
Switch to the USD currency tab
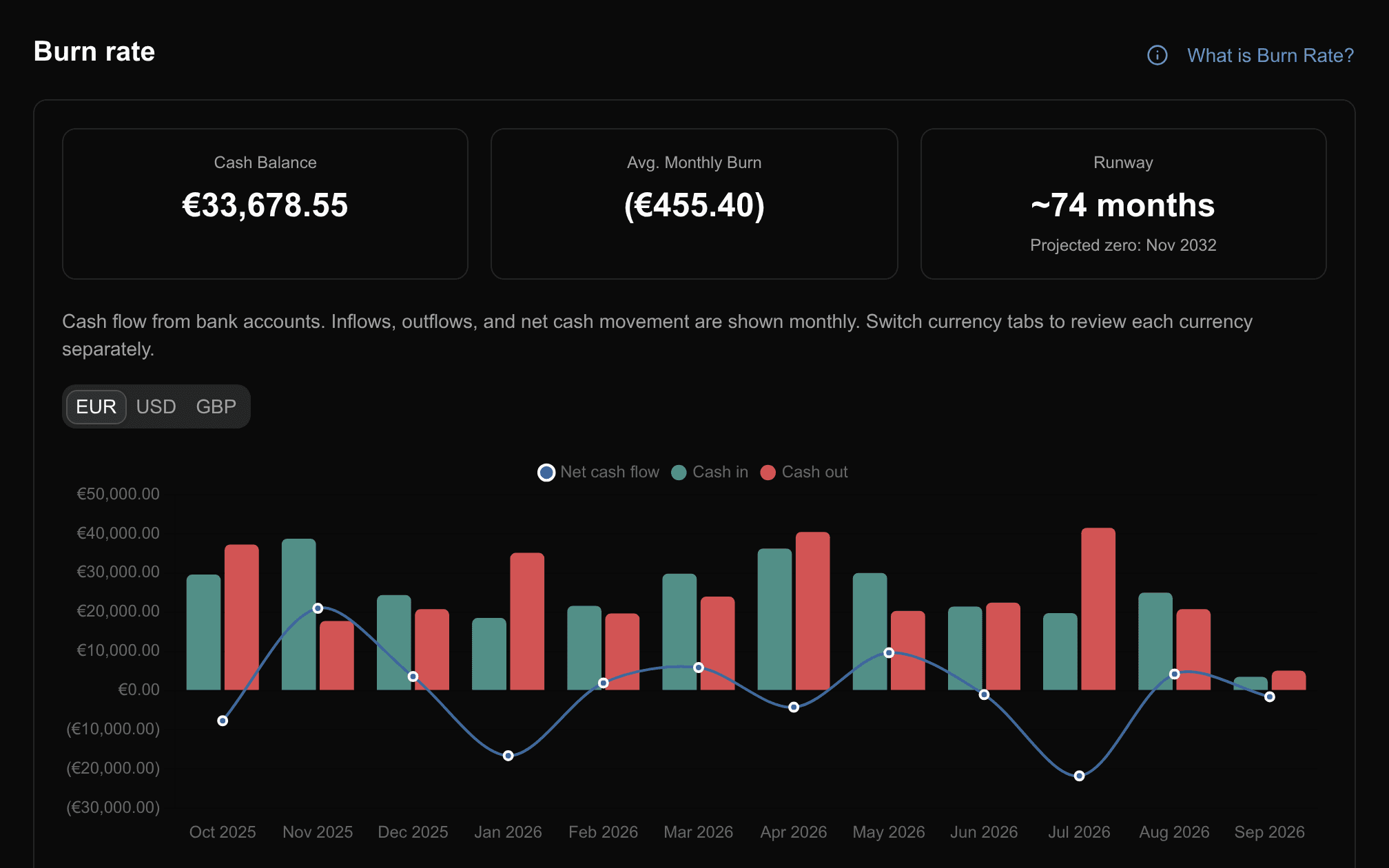click(156, 406)
